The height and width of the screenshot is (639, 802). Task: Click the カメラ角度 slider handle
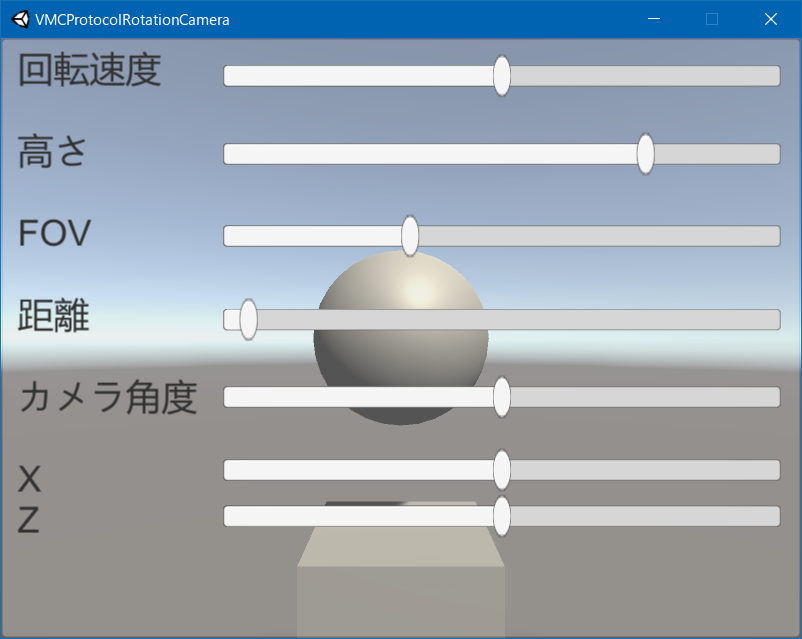(x=500, y=397)
